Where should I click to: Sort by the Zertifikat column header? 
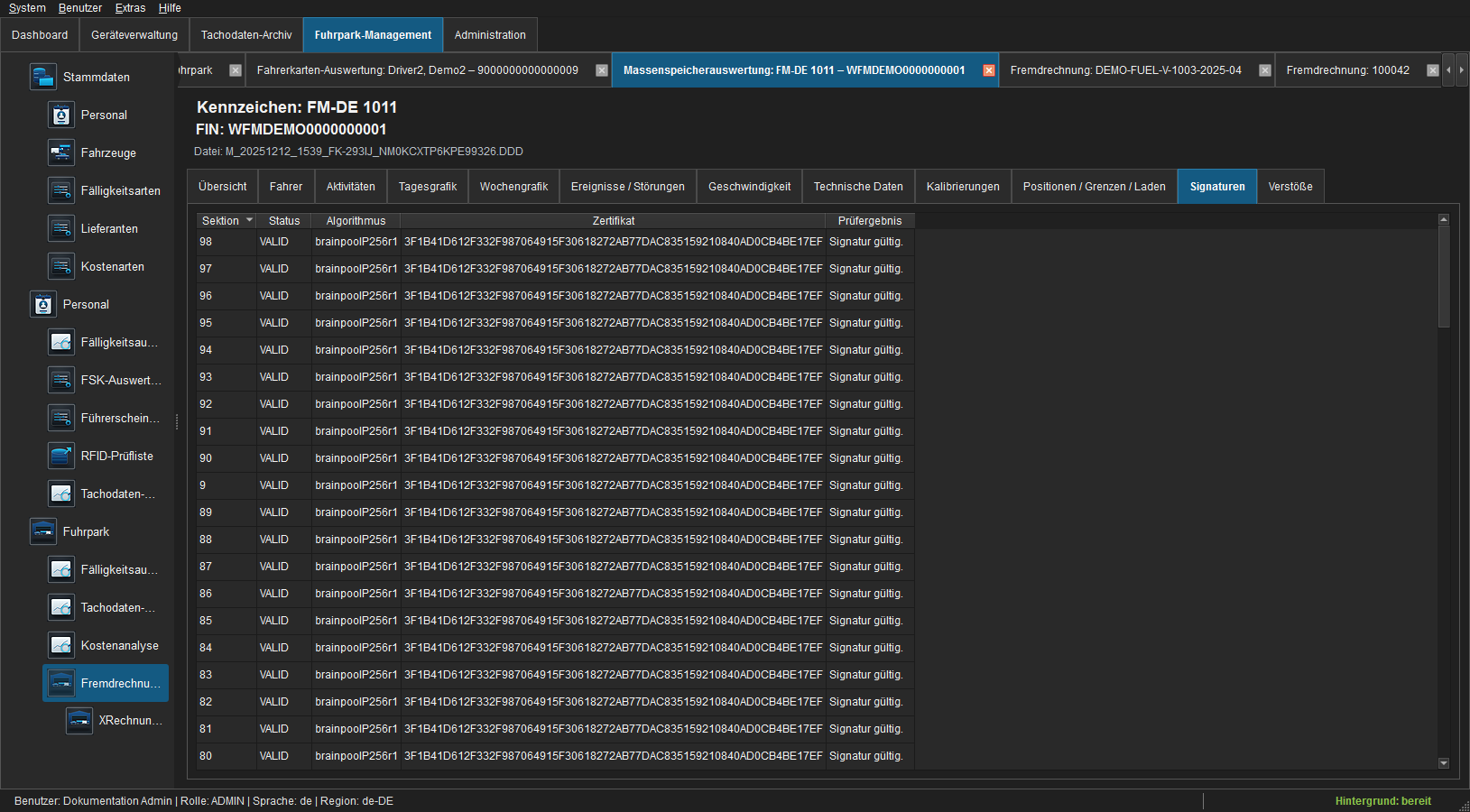click(614, 221)
